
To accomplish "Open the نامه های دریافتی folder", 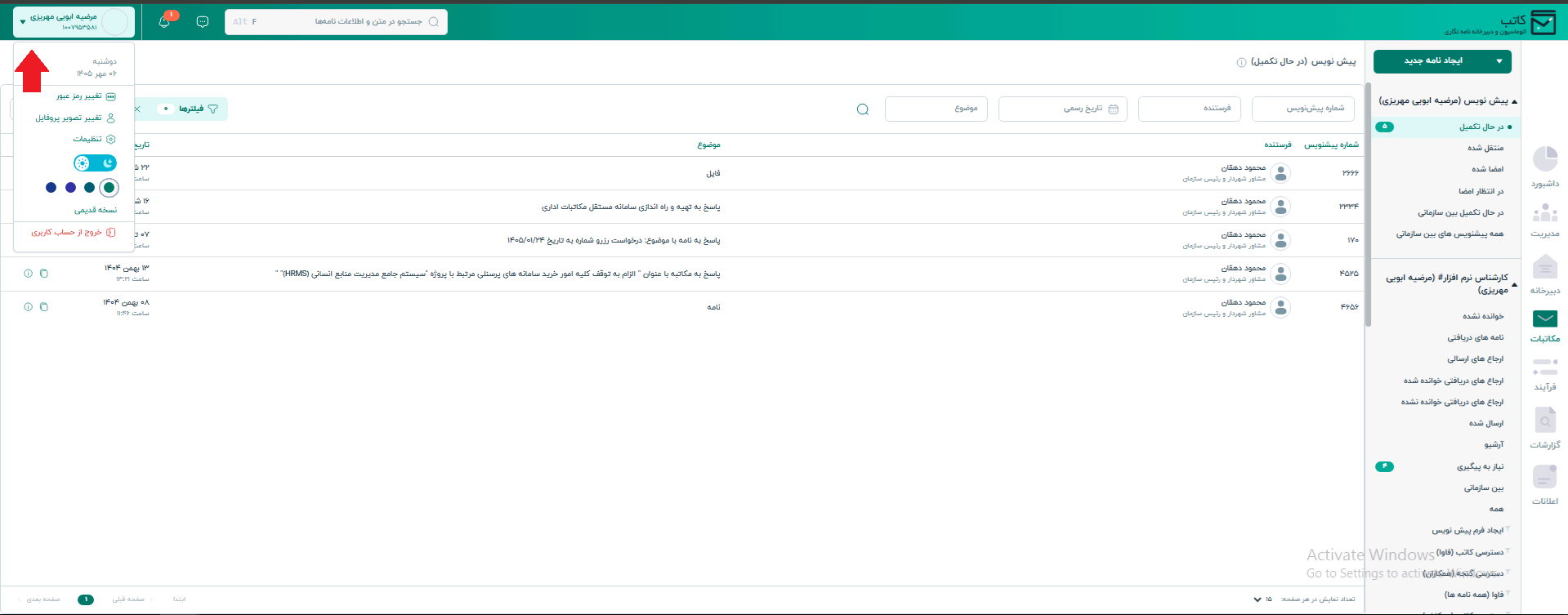I will point(1476,337).
